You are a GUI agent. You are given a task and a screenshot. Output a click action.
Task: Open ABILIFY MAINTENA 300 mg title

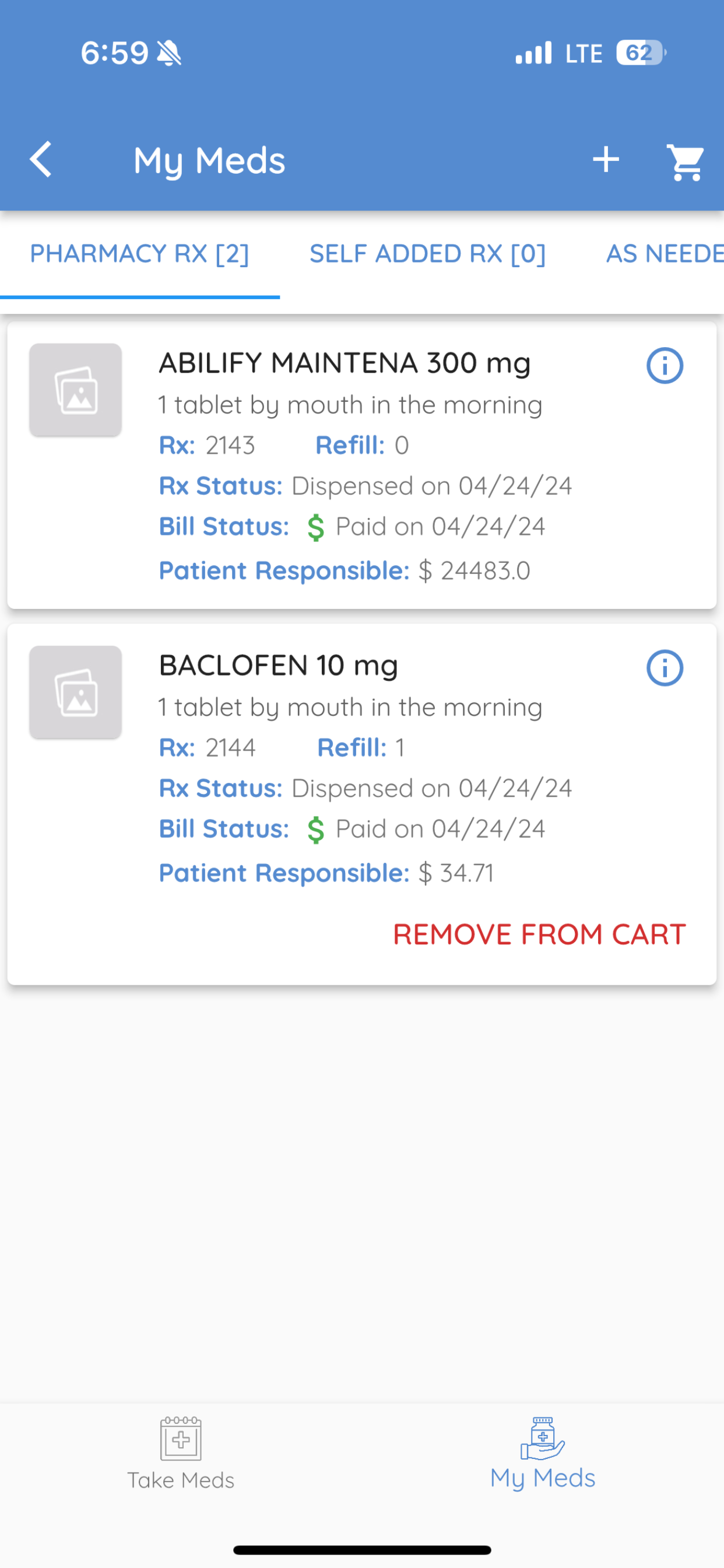click(345, 363)
